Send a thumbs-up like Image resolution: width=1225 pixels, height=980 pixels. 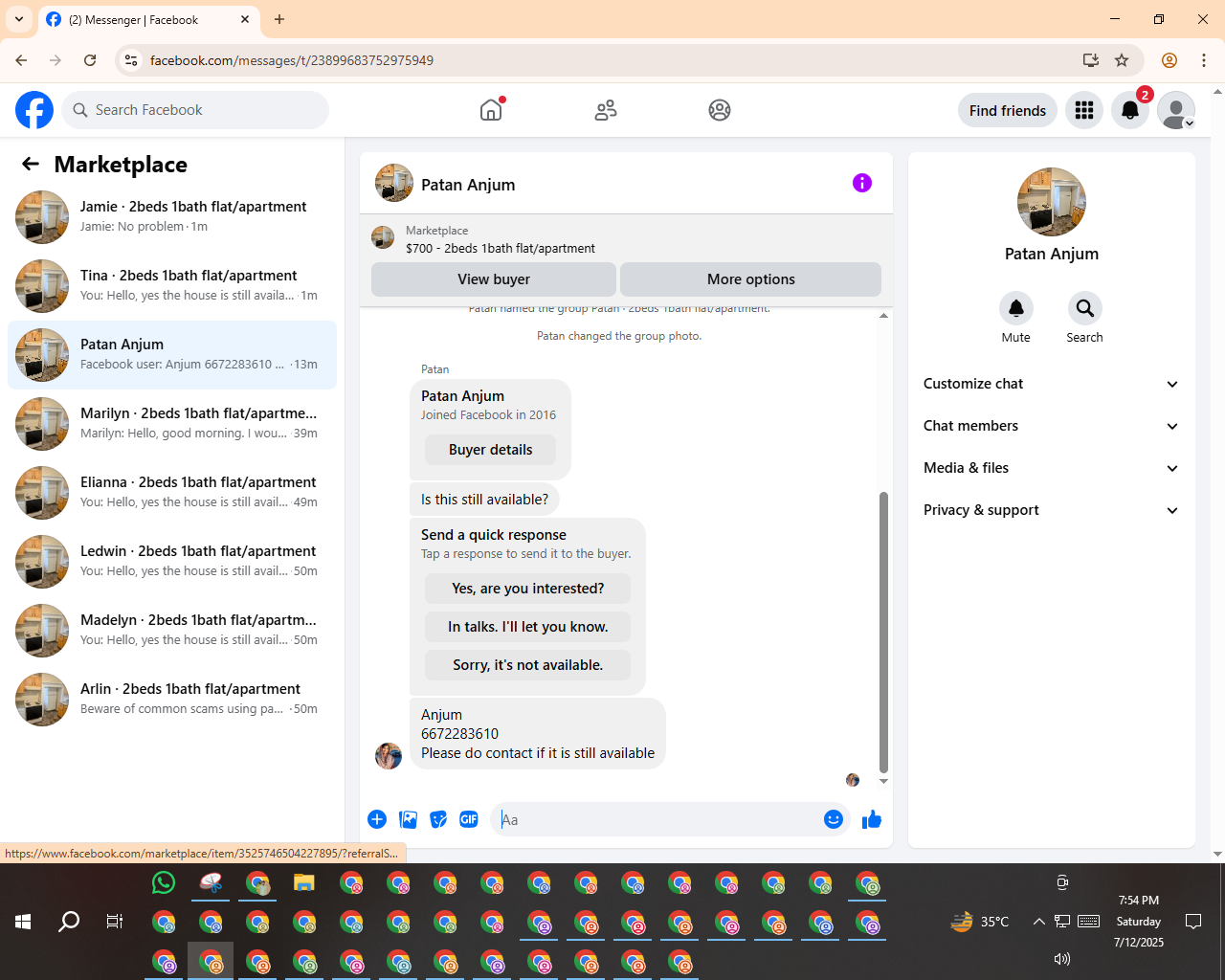(x=872, y=819)
